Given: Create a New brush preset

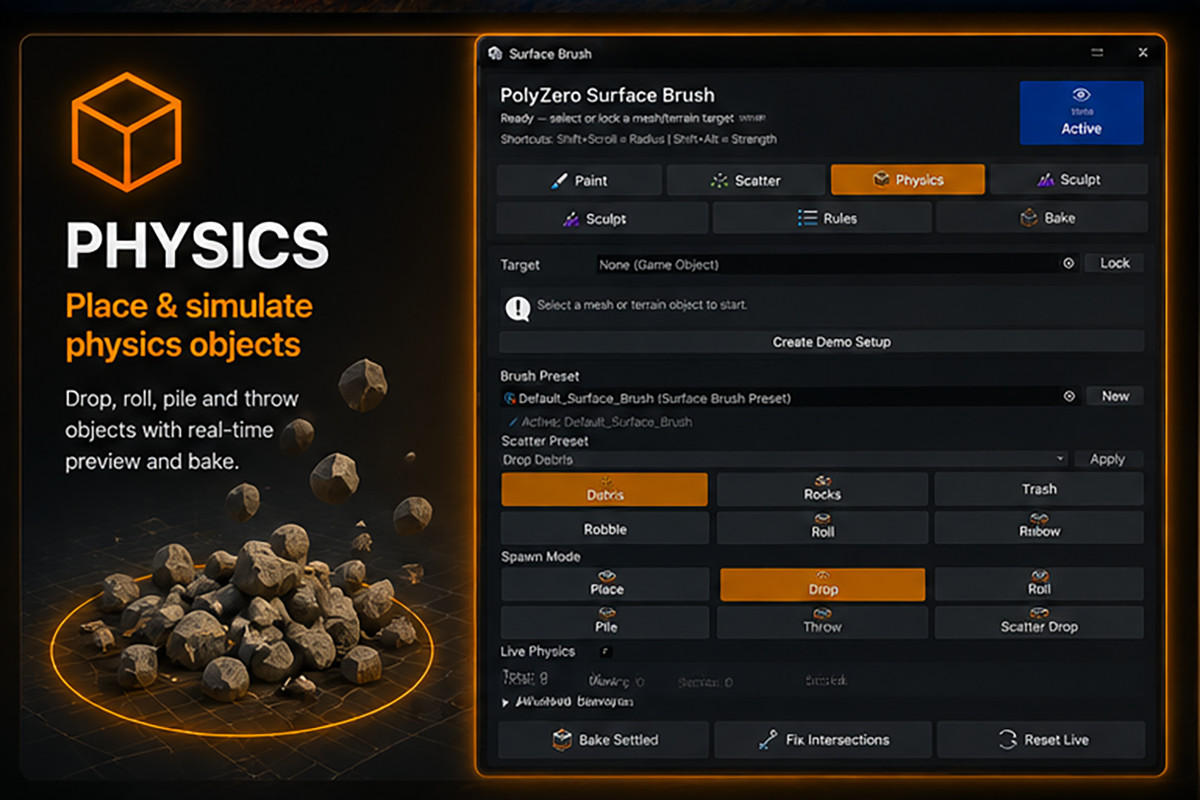Looking at the screenshot, I should (1115, 396).
